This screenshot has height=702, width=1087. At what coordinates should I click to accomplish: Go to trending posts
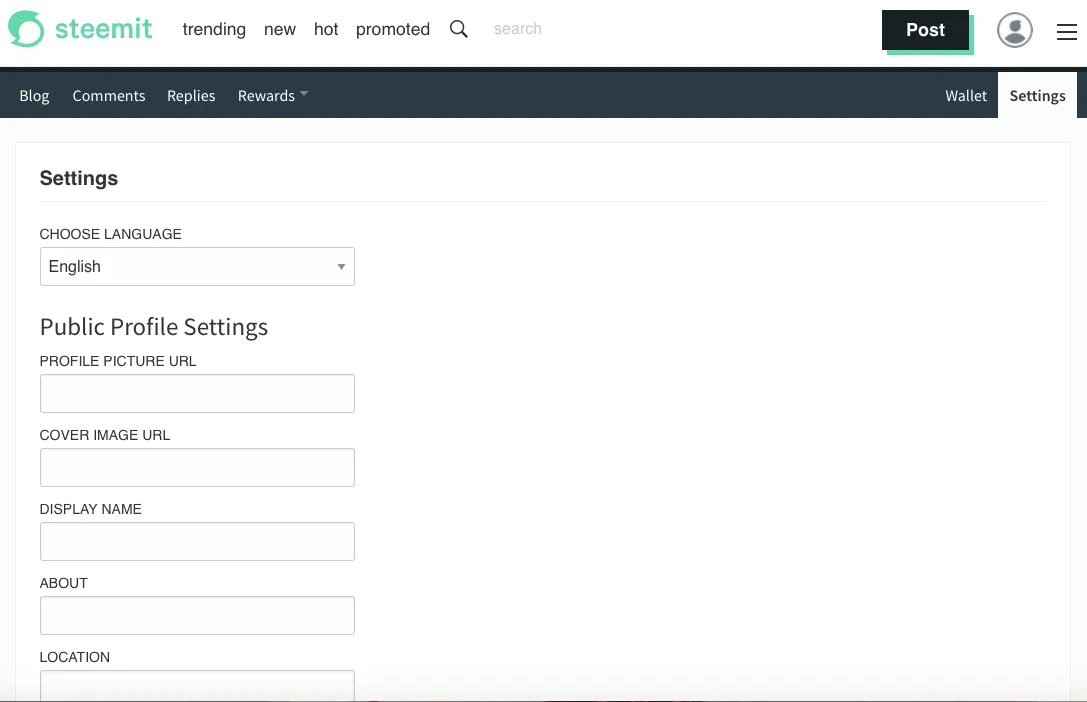point(214,29)
